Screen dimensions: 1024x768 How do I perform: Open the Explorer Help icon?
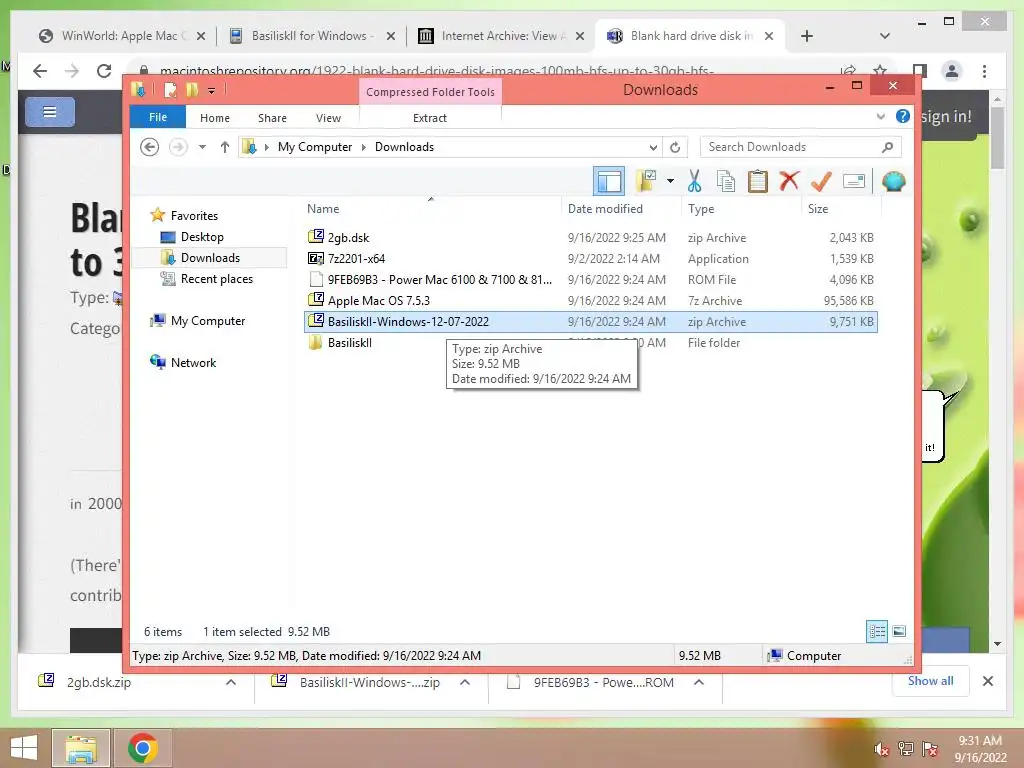(903, 116)
